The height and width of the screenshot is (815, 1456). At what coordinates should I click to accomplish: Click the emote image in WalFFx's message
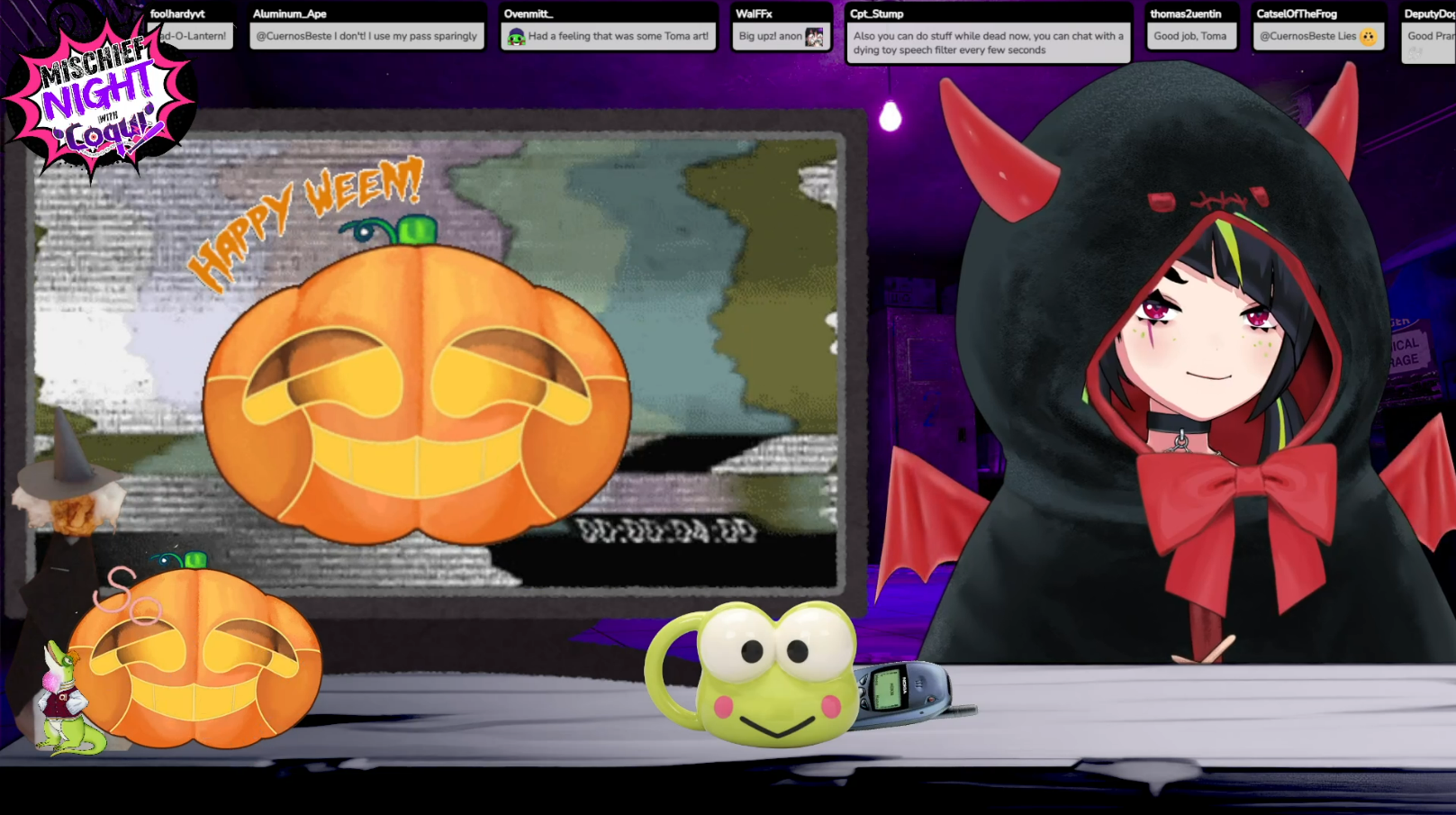click(x=814, y=37)
